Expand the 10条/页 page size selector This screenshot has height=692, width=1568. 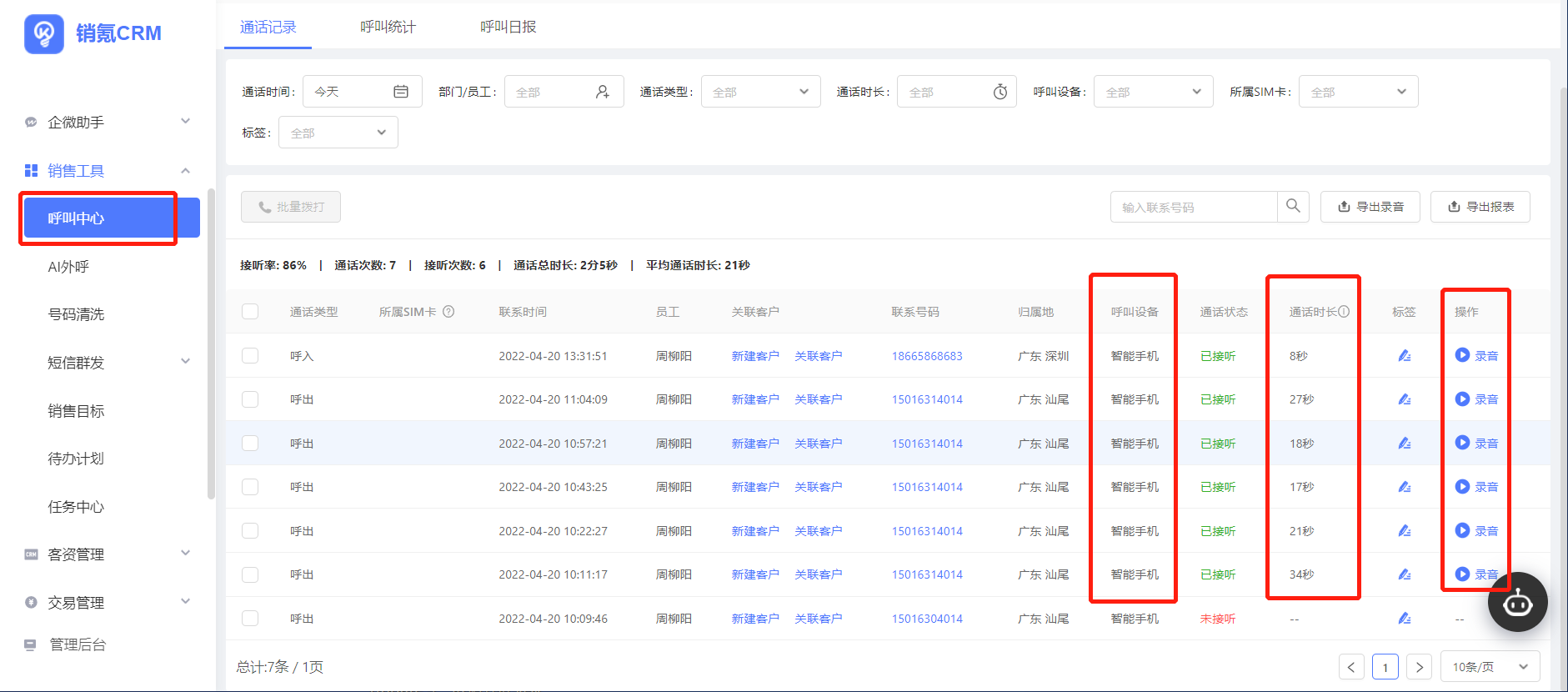pos(1490,667)
